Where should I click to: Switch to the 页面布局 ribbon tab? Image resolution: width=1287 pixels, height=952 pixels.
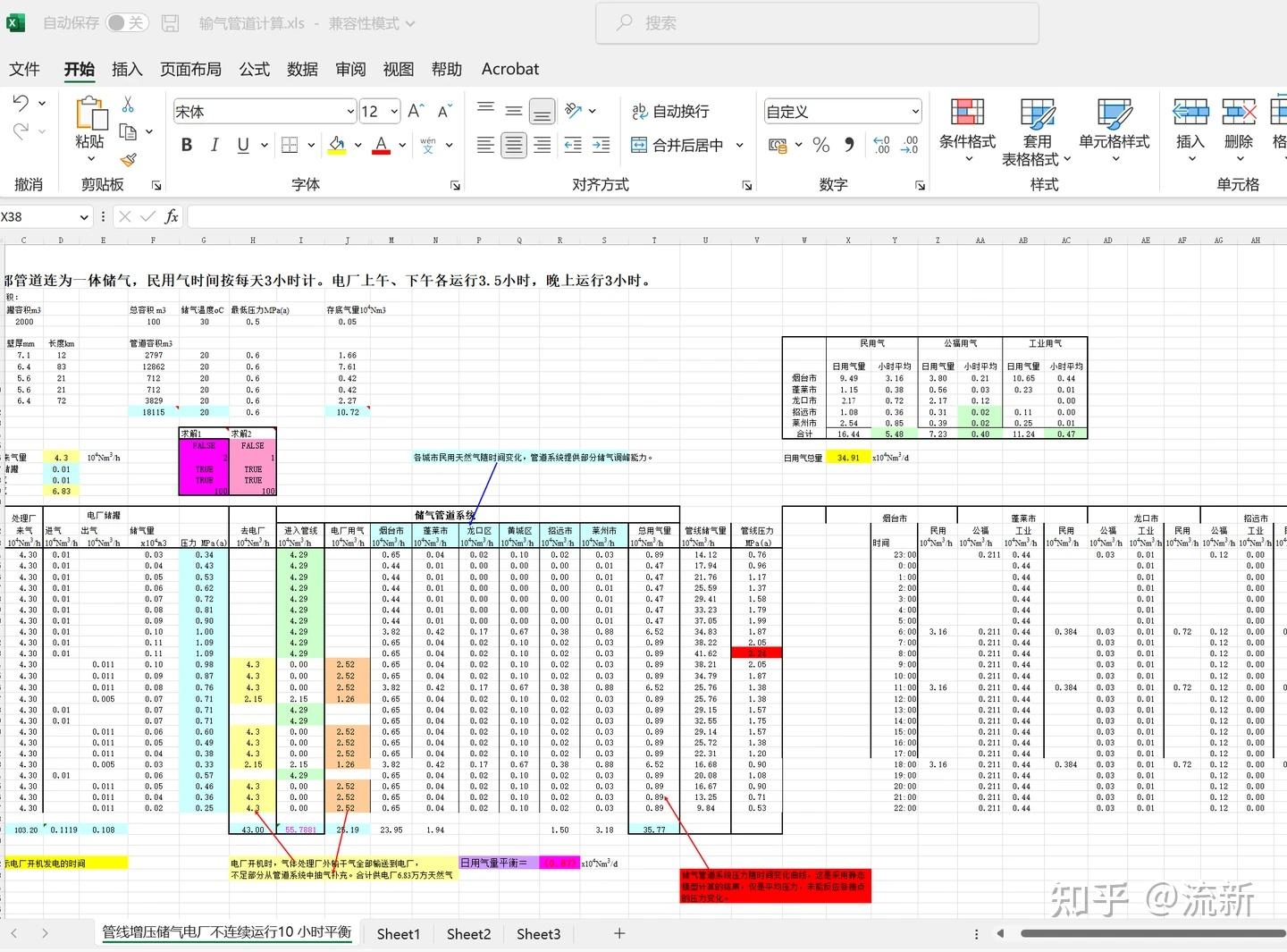190,69
